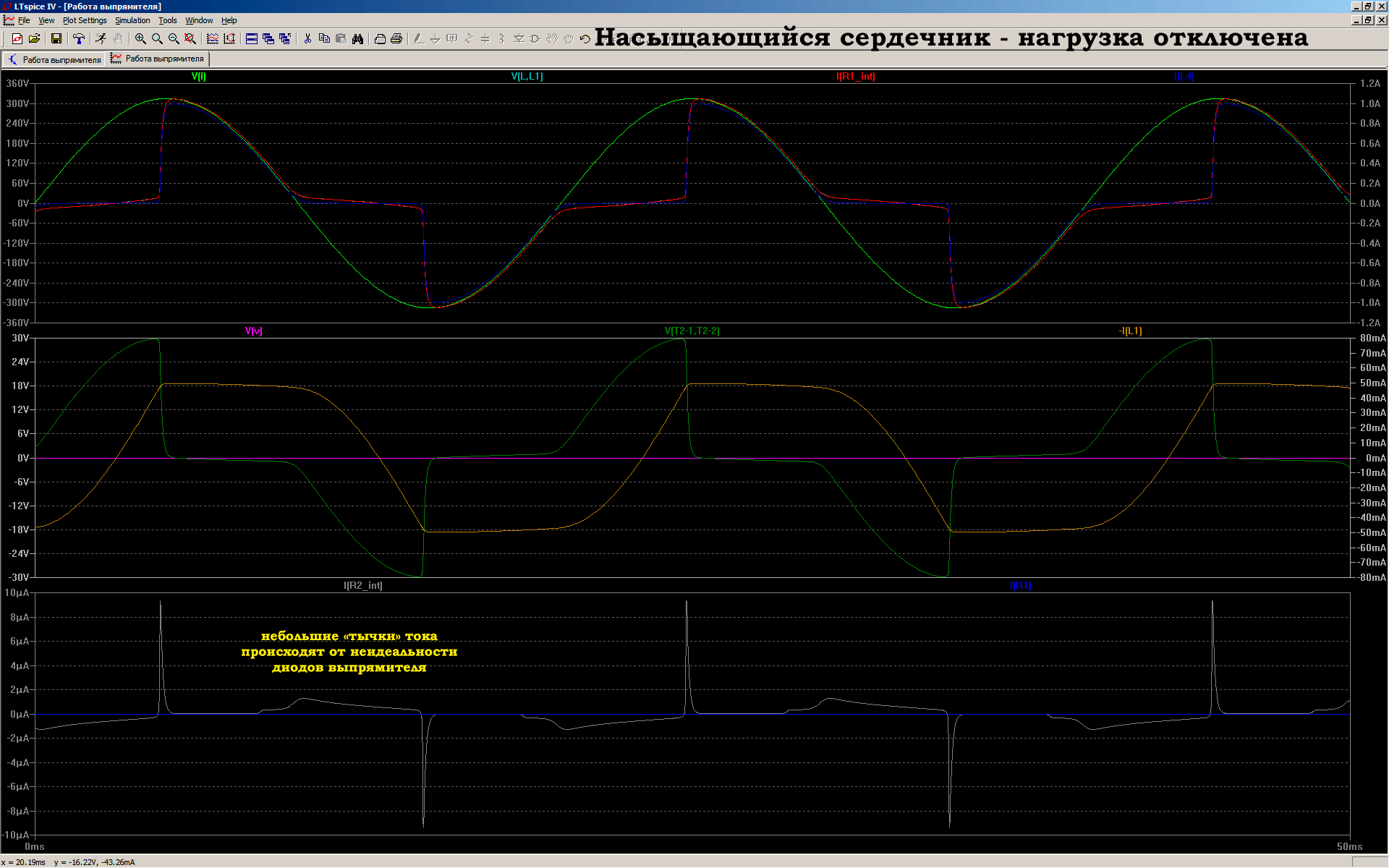Click the 50ms time axis label
Screen dimensions: 1389x868
(x=1349, y=846)
